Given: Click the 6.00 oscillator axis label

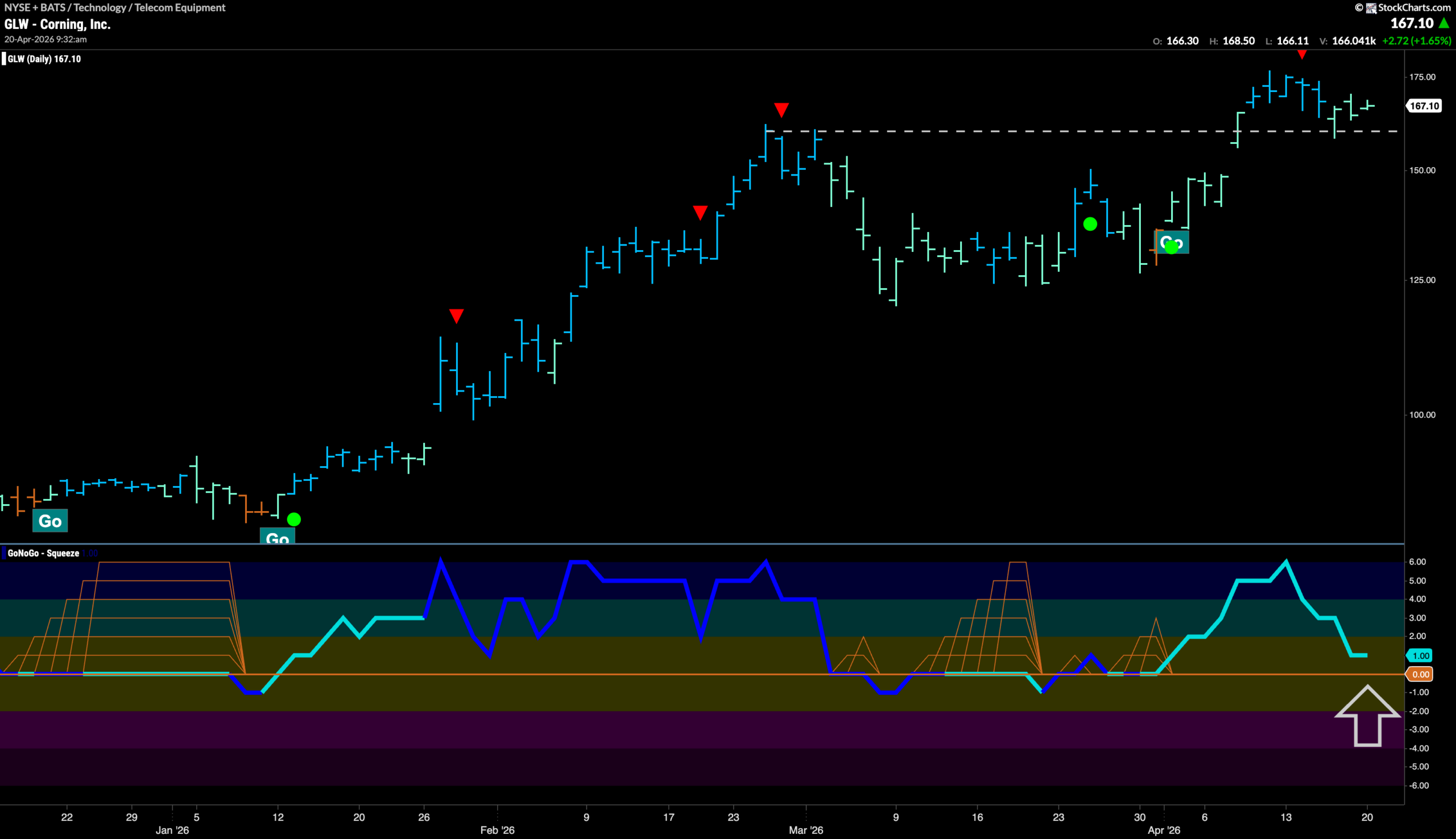Looking at the screenshot, I should pos(1418,562).
